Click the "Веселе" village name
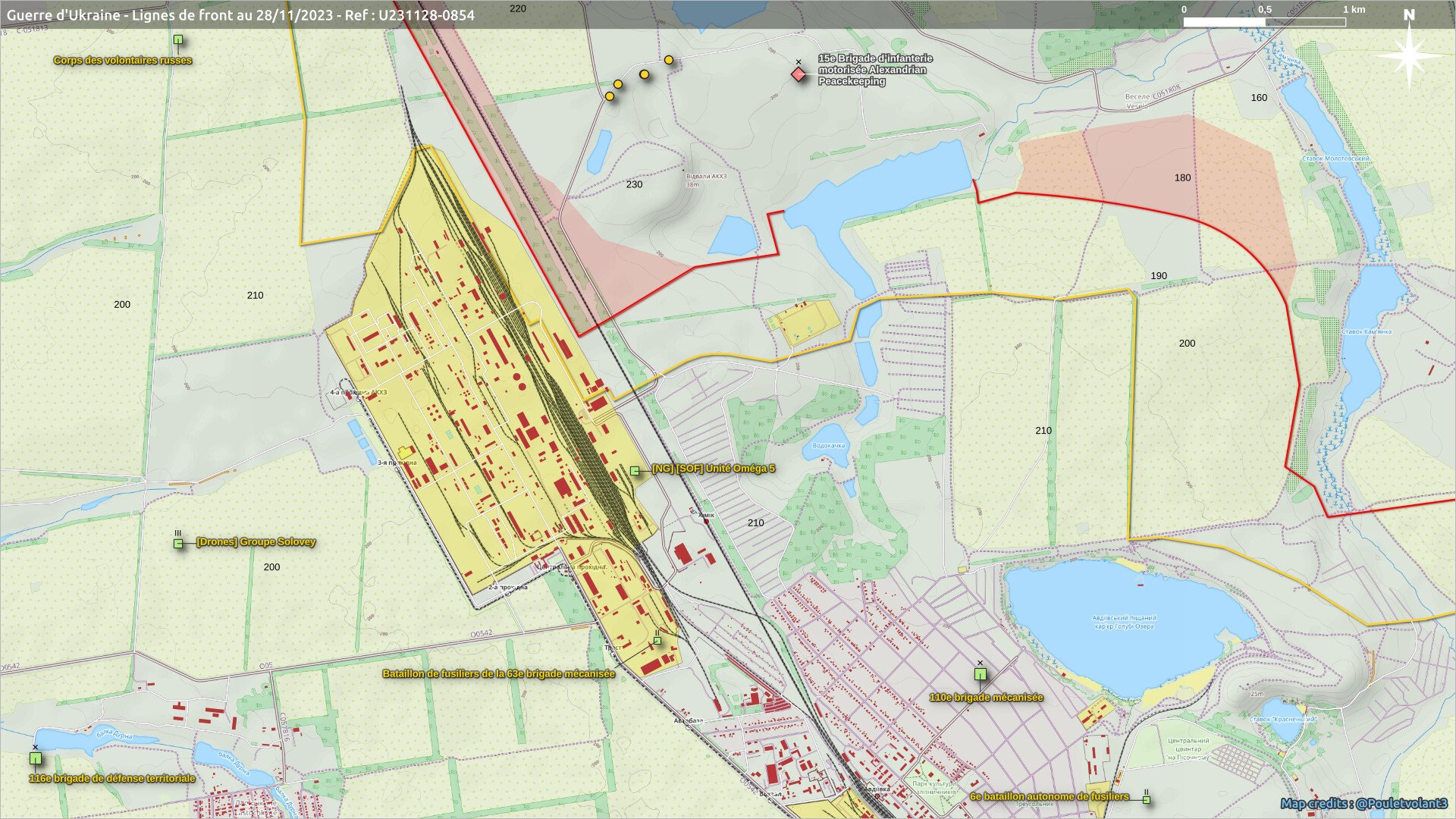Viewport: 1456px width, 819px height. (1137, 97)
